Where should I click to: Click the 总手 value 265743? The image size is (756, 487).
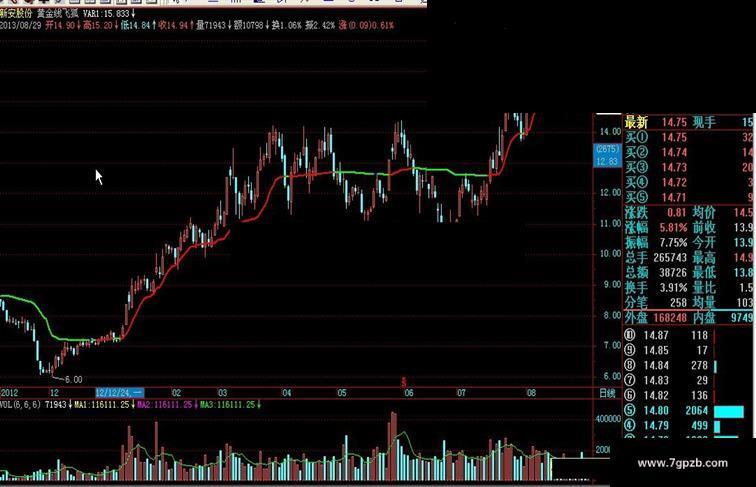(x=670, y=257)
